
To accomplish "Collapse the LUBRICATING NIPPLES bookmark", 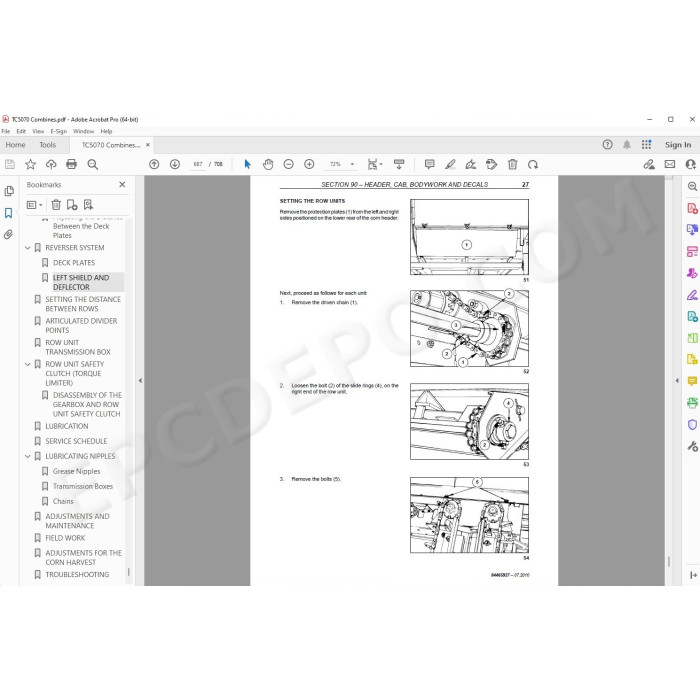I will click(x=28, y=456).
